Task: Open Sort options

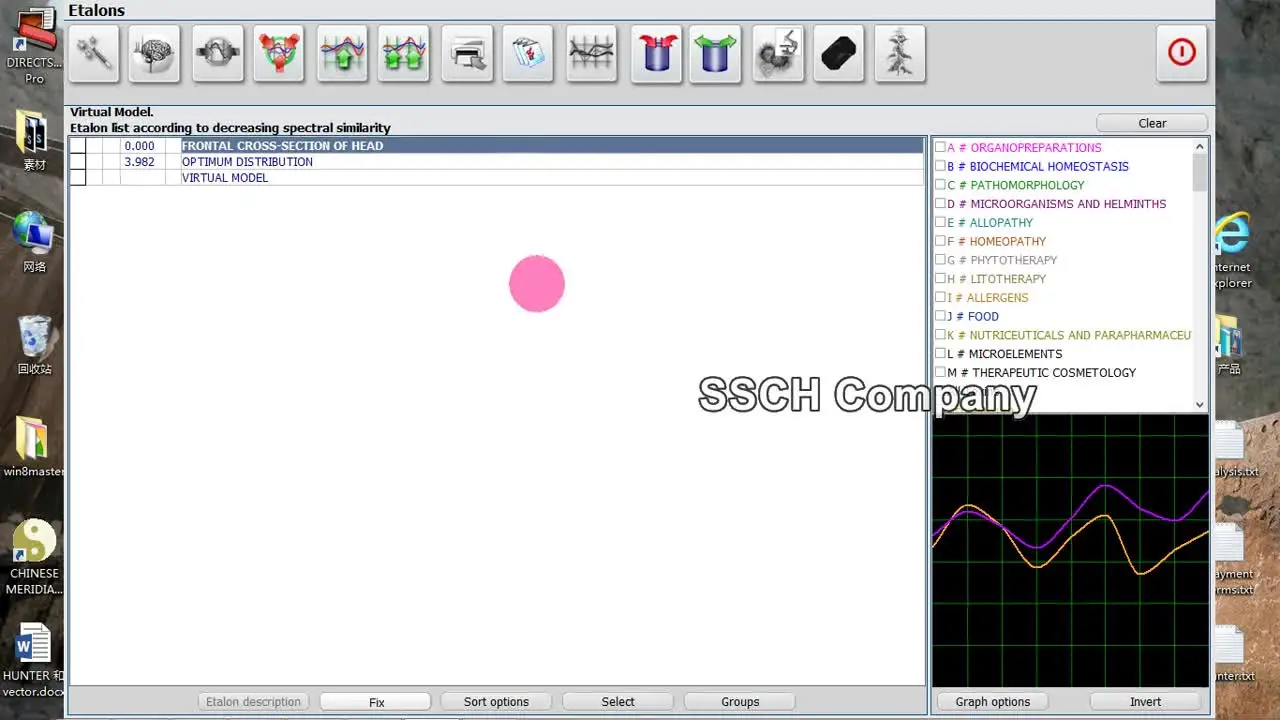Action: pos(496,702)
